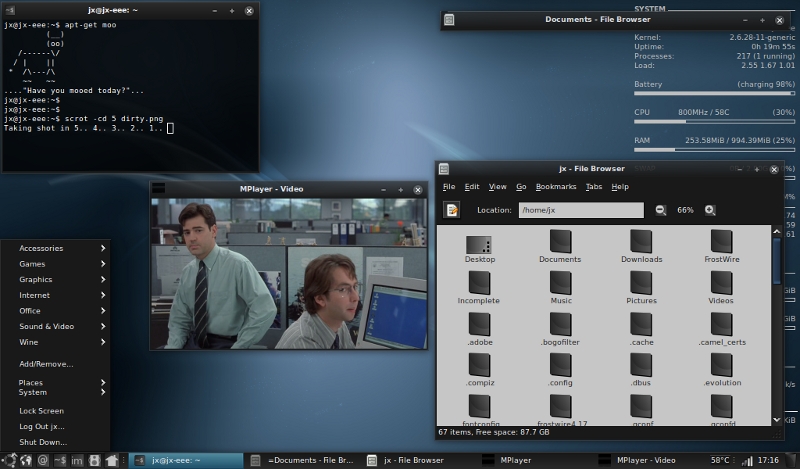Image resolution: width=800 pixels, height=469 pixels.
Task: Switch to Documents - File Browser taskbar button
Action: pyautogui.click(x=303, y=460)
